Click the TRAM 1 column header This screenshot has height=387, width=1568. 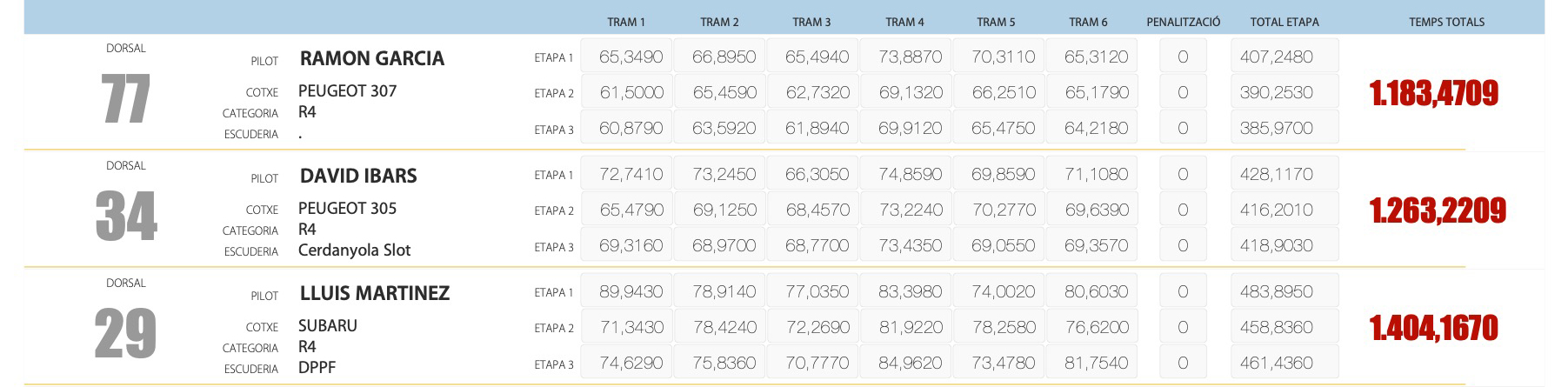[x=626, y=22]
